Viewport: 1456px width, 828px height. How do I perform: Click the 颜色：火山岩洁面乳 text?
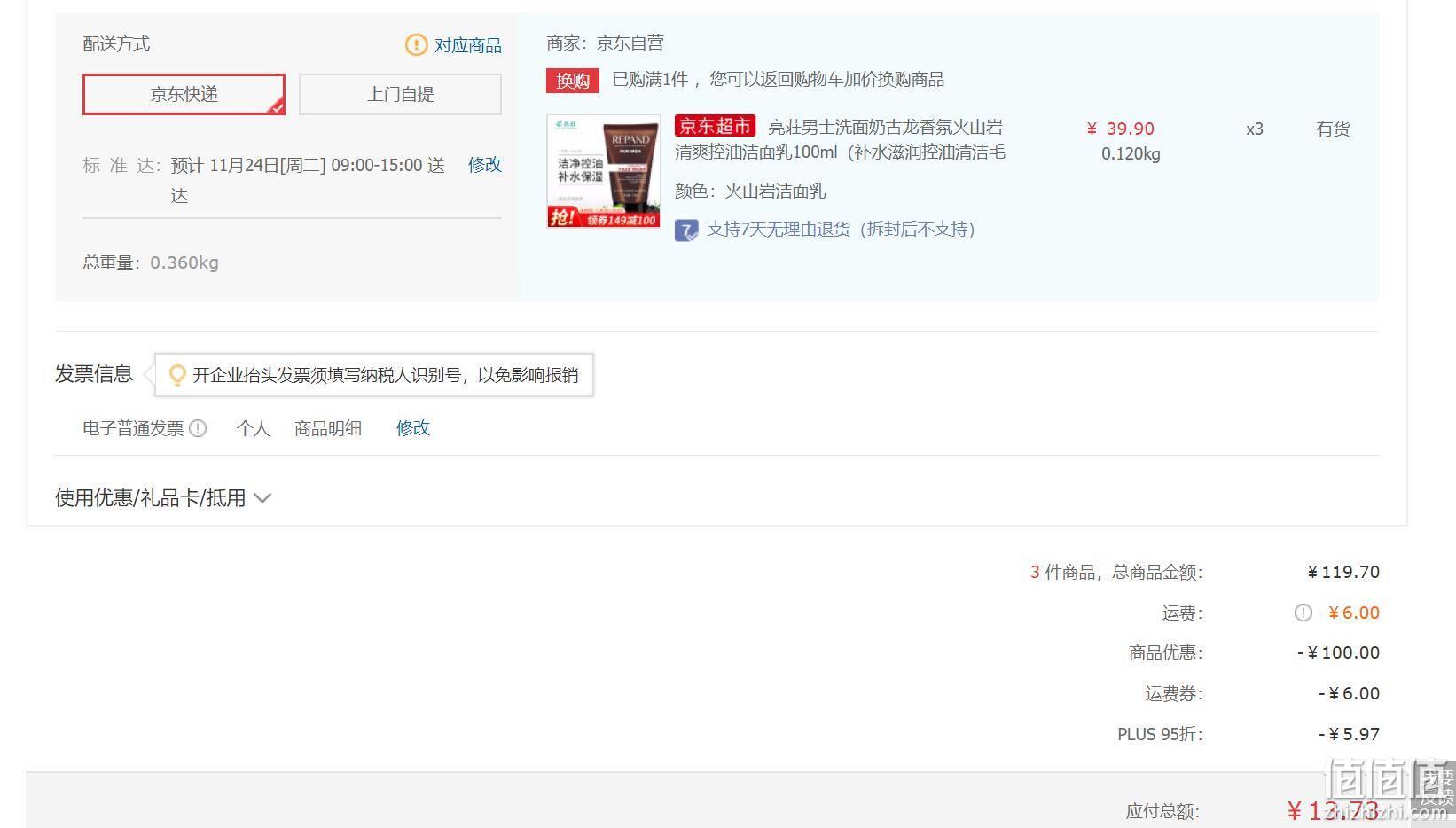pyautogui.click(x=750, y=191)
